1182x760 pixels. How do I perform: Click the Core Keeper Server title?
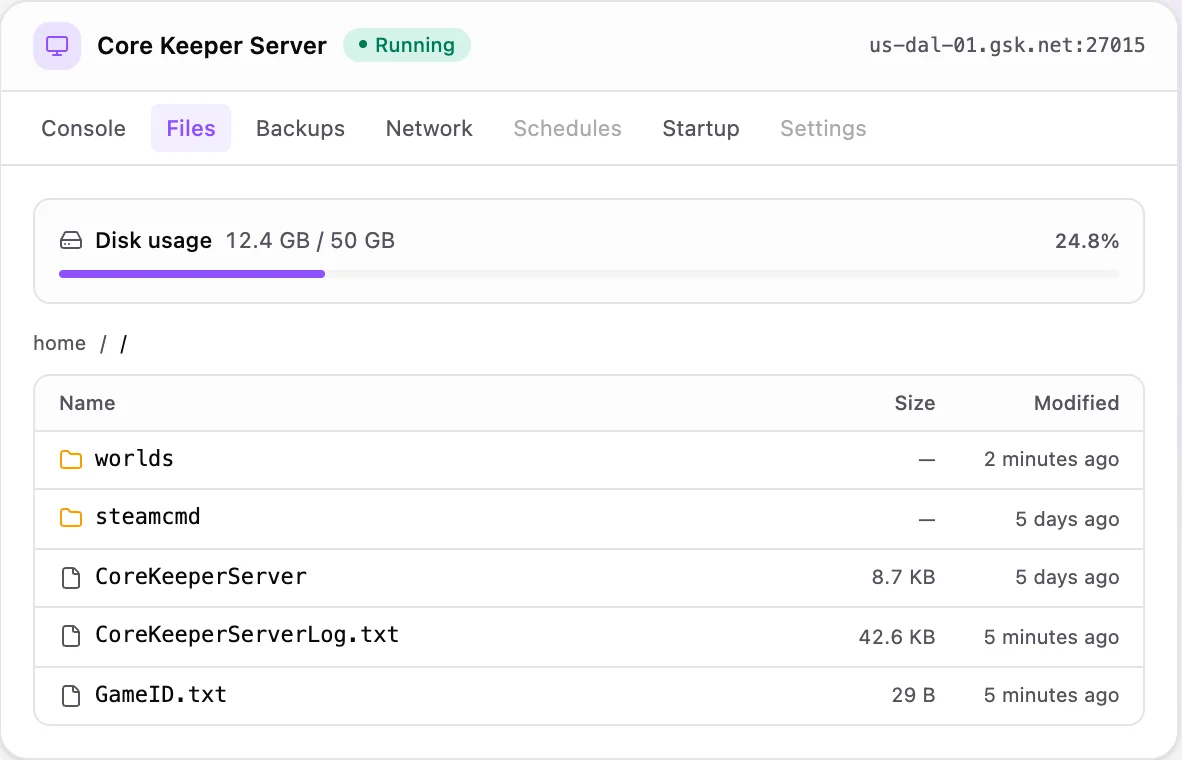tap(212, 46)
